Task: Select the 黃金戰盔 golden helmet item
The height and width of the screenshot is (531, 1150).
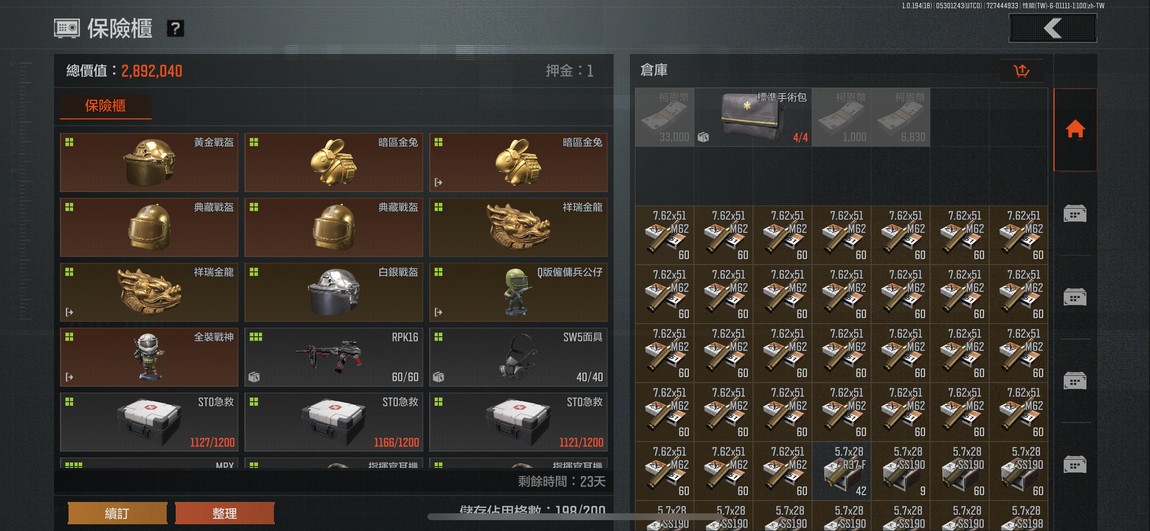Action: point(149,163)
